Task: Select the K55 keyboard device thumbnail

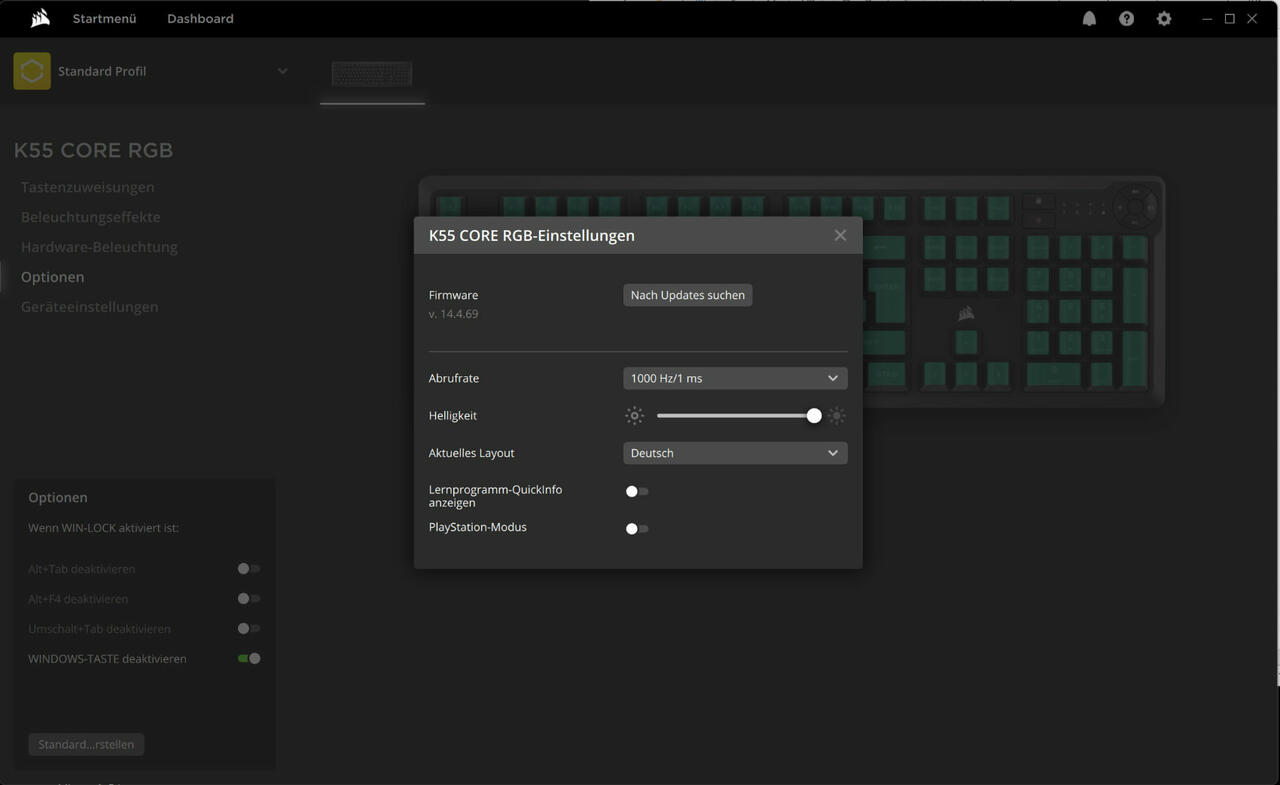Action: pos(372,74)
